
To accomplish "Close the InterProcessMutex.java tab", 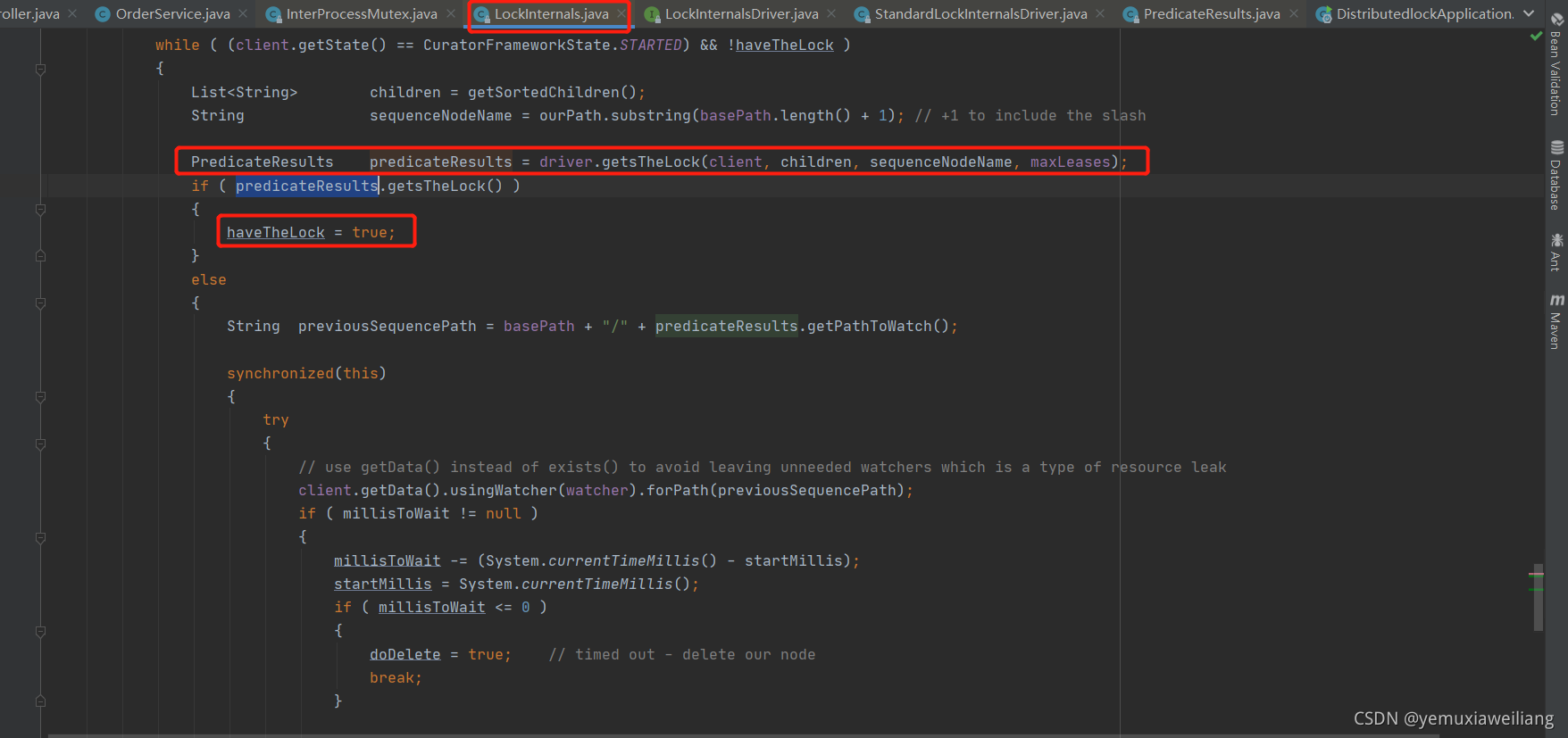I will (x=451, y=14).
